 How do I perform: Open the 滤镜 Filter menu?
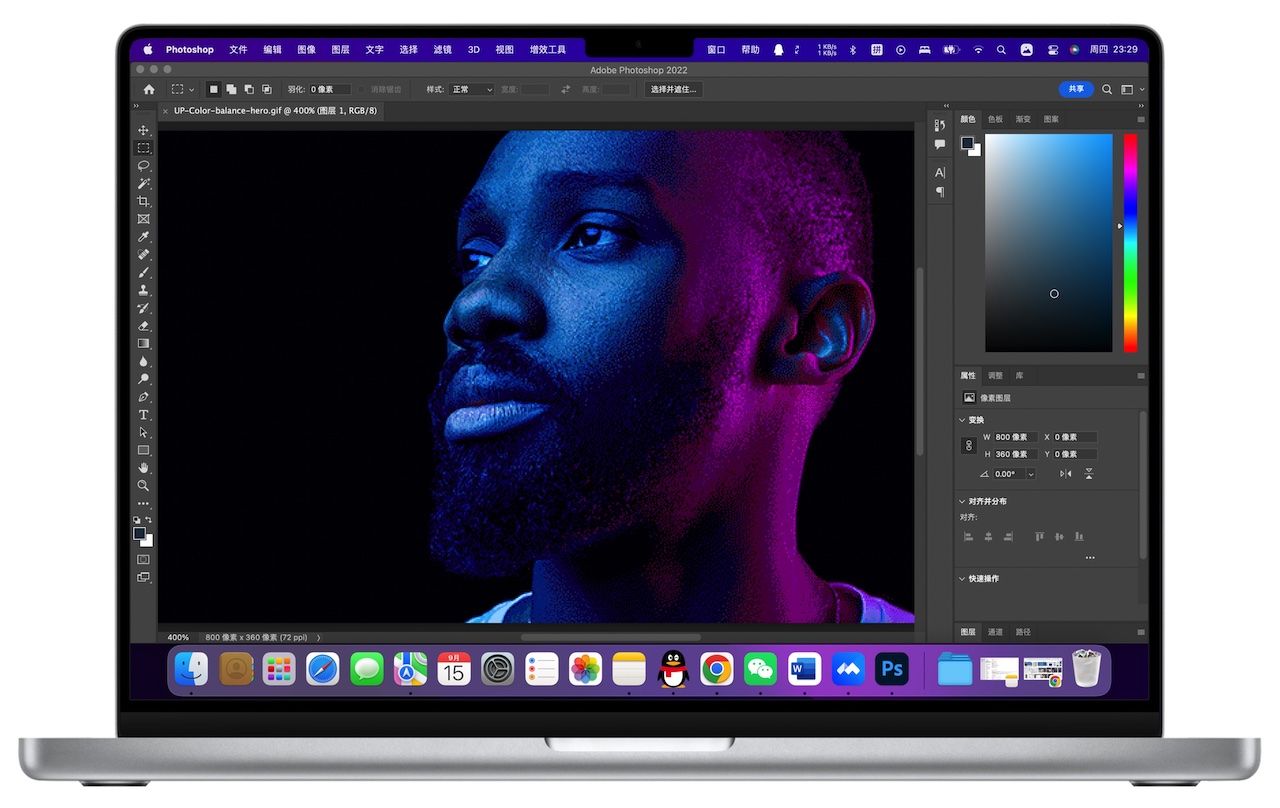point(441,48)
